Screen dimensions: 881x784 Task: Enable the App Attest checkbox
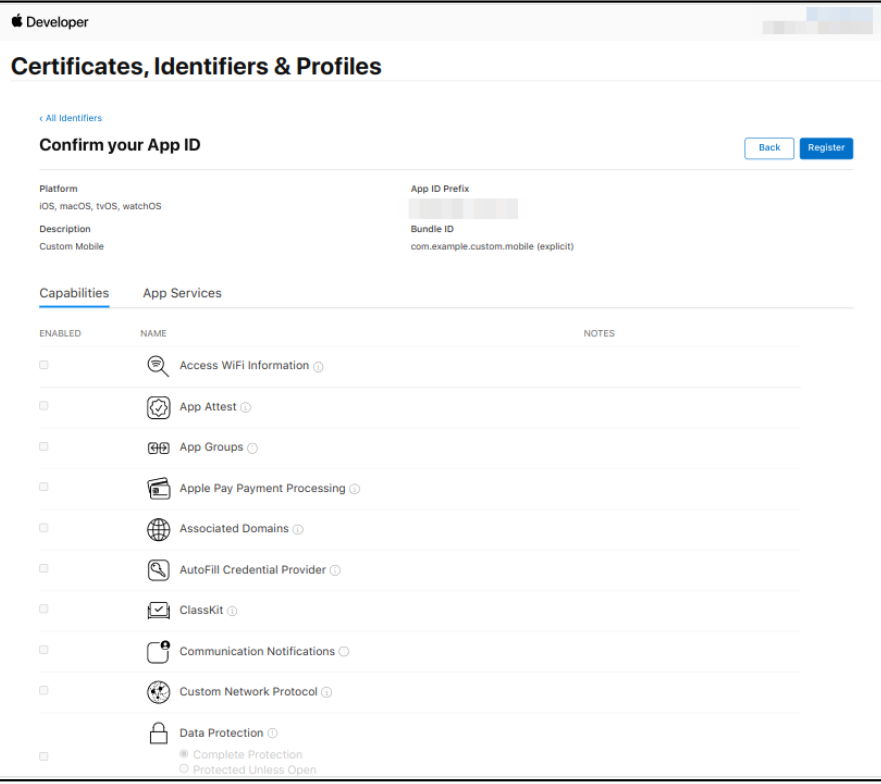coord(44,406)
